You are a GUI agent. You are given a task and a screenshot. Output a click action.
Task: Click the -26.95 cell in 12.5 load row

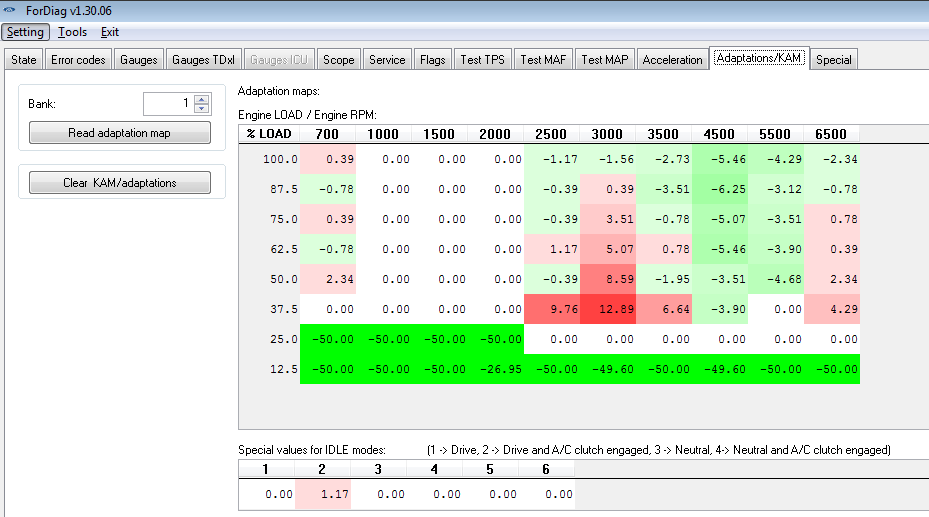(495, 369)
